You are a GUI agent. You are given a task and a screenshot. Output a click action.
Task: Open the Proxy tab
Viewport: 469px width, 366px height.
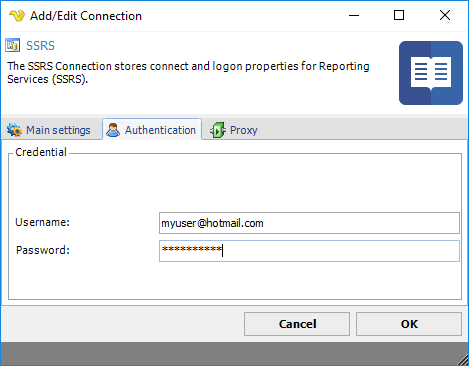point(234,130)
